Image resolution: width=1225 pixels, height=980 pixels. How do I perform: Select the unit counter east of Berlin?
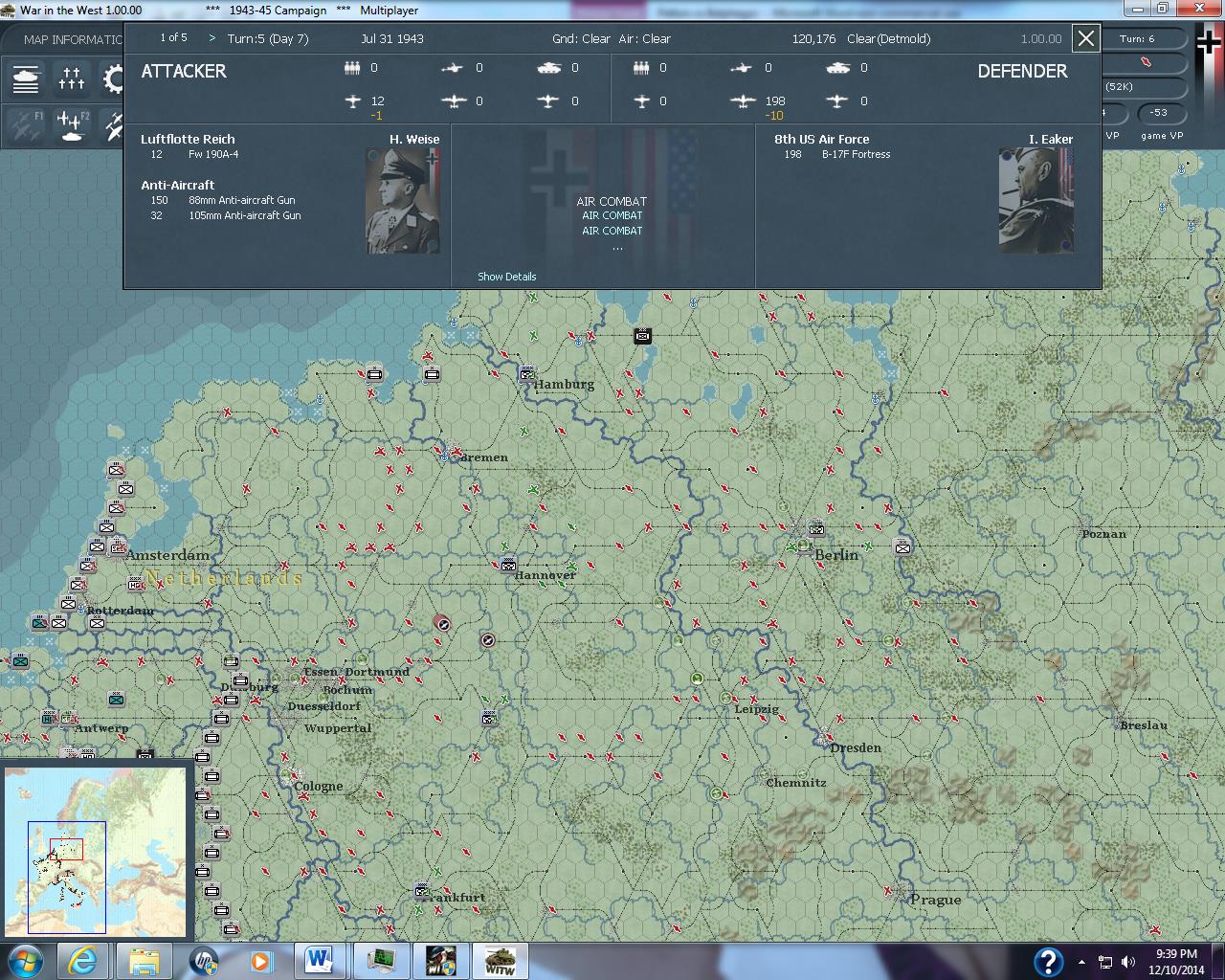[x=902, y=546]
